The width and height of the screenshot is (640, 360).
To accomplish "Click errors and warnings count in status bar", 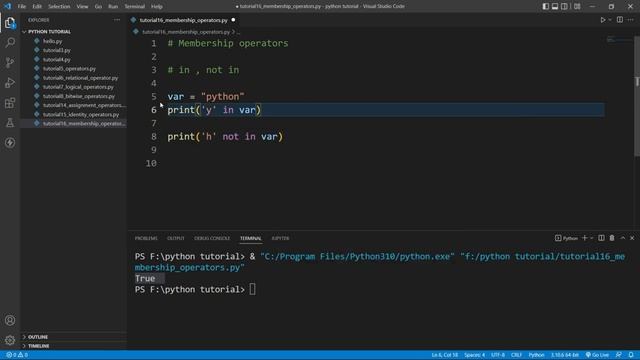I will tap(17, 355).
